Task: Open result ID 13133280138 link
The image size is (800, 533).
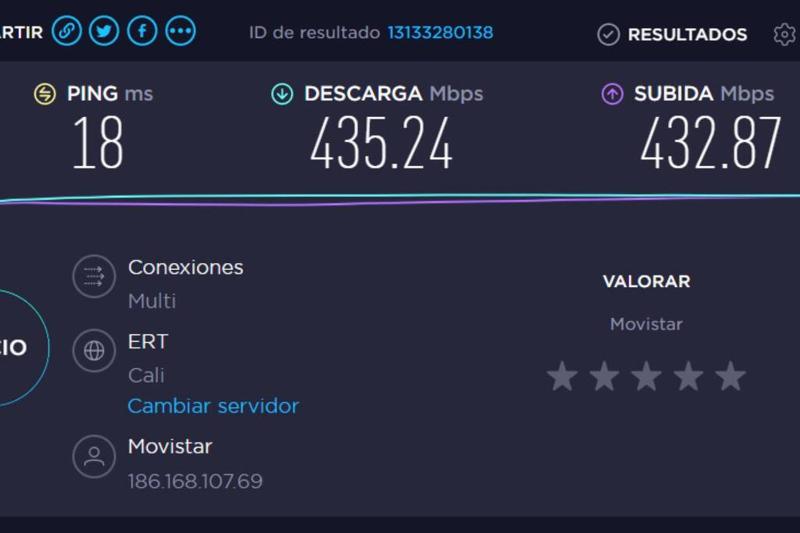Action: [440, 33]
